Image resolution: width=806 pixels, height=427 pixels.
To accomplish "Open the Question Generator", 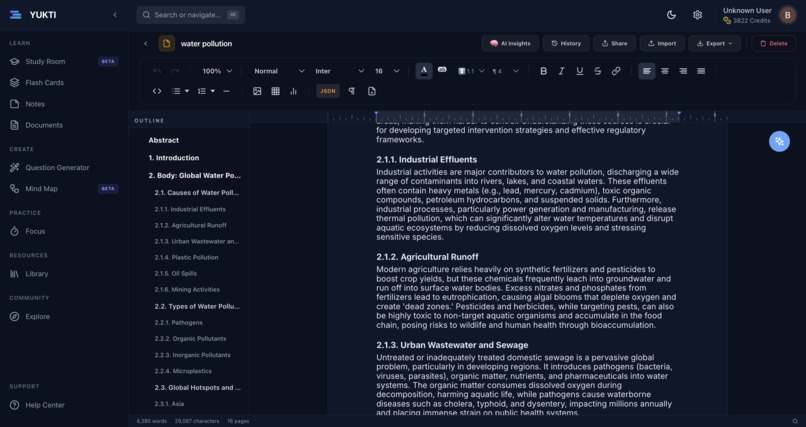I will [x=64, y=168].
